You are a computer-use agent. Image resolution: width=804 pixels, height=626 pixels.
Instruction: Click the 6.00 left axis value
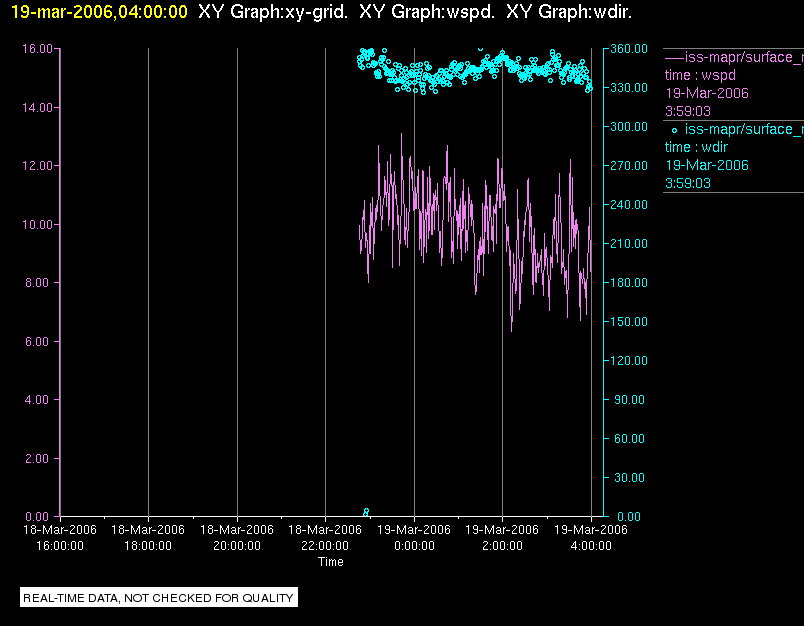pos(38,341)
